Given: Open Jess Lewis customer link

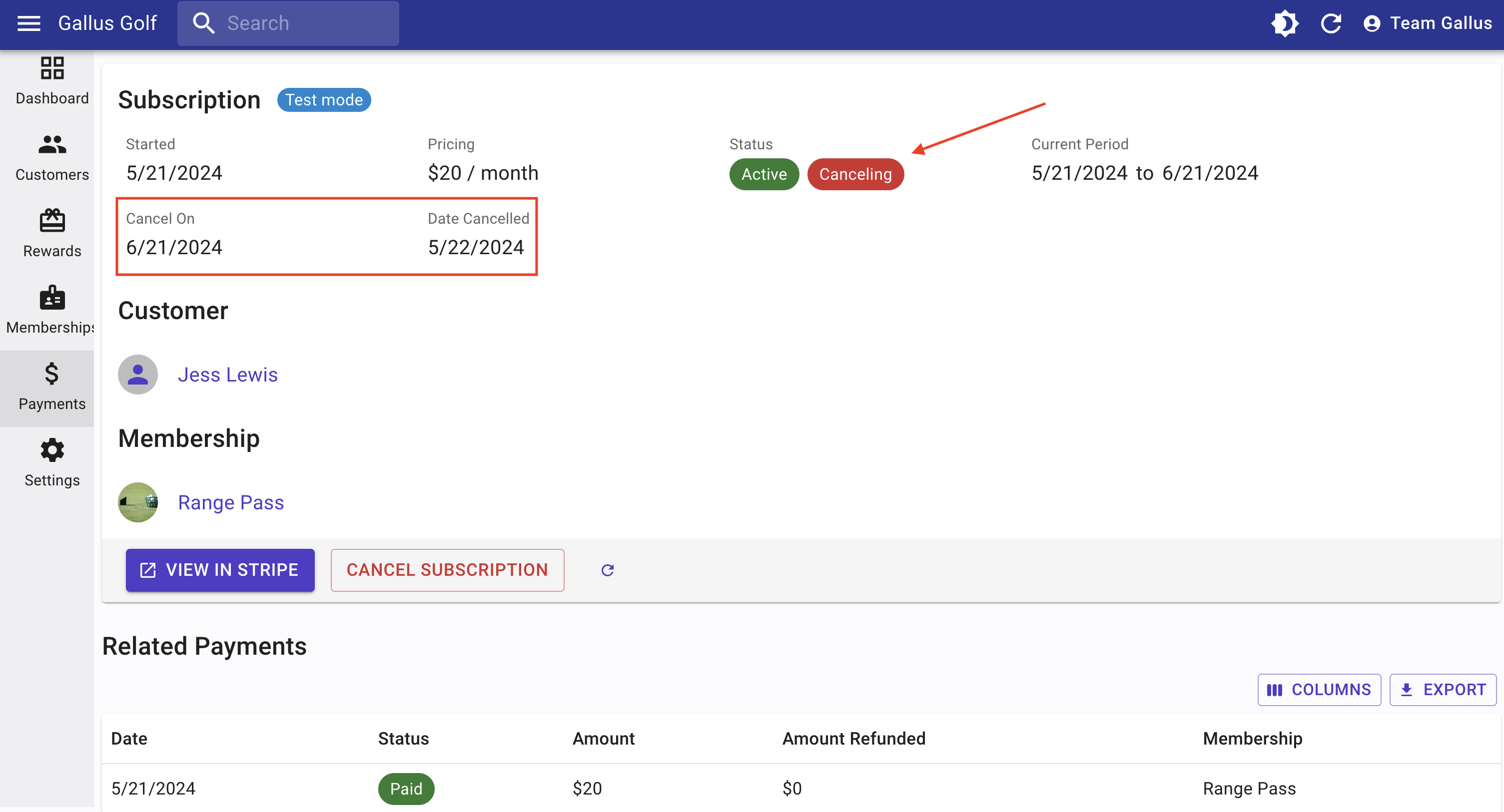Looking at the screenshot, I should [x=228, y=375].
